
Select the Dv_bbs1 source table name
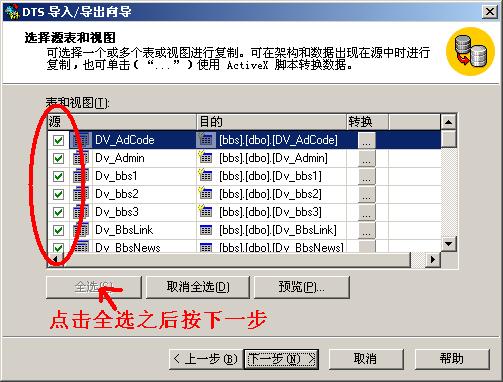[x=116, y=176]
